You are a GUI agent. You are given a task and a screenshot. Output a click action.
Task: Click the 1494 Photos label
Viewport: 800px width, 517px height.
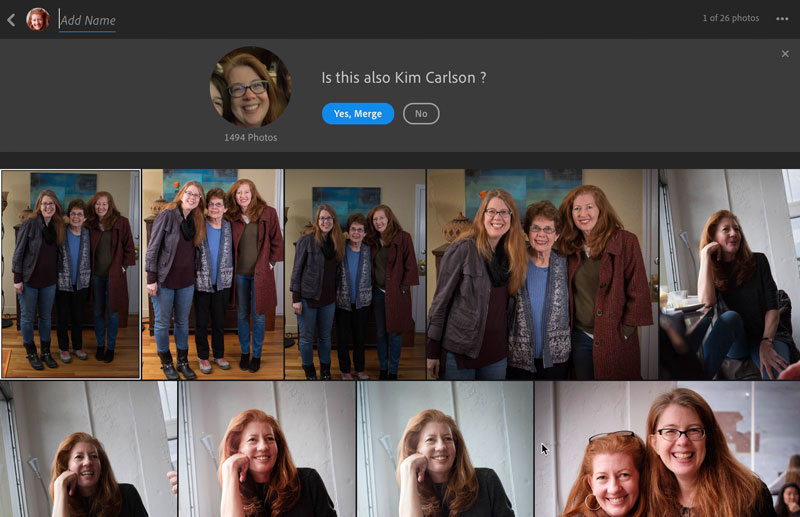[x=251, y=137]
